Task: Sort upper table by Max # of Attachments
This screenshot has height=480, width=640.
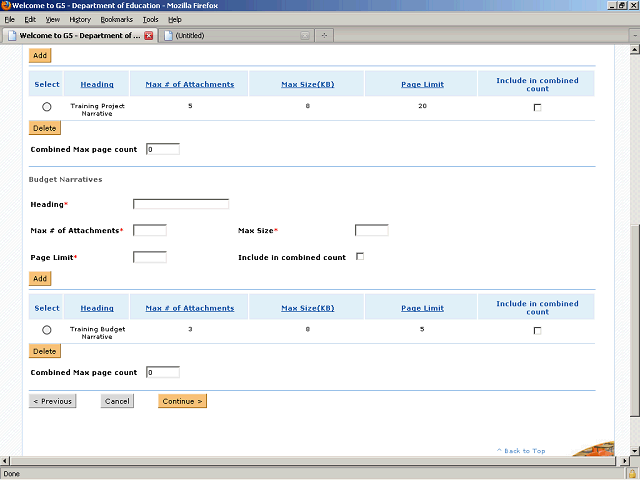Action: [x=190, y=84]
